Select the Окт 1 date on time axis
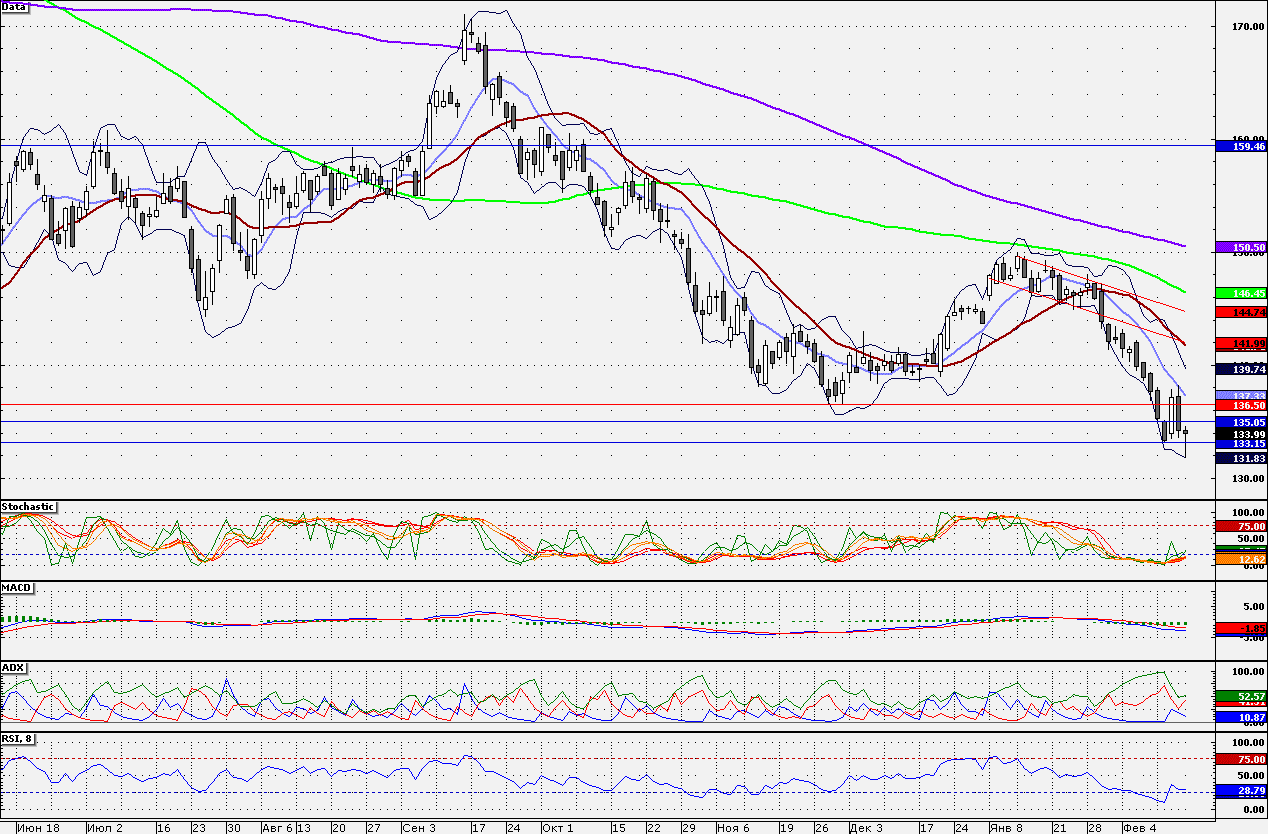 click(555, 828)
